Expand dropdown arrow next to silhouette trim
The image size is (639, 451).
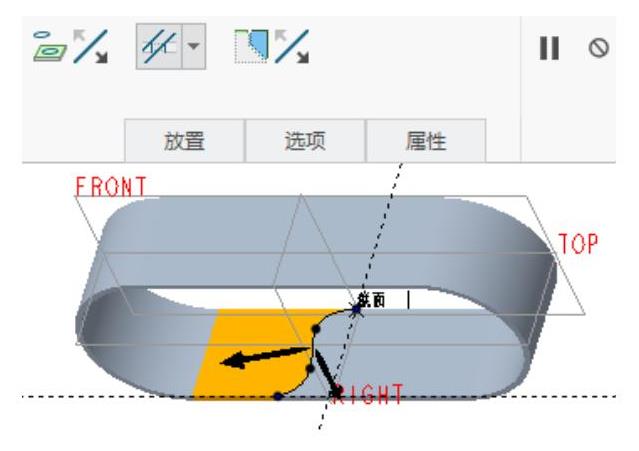click(194, 46)
